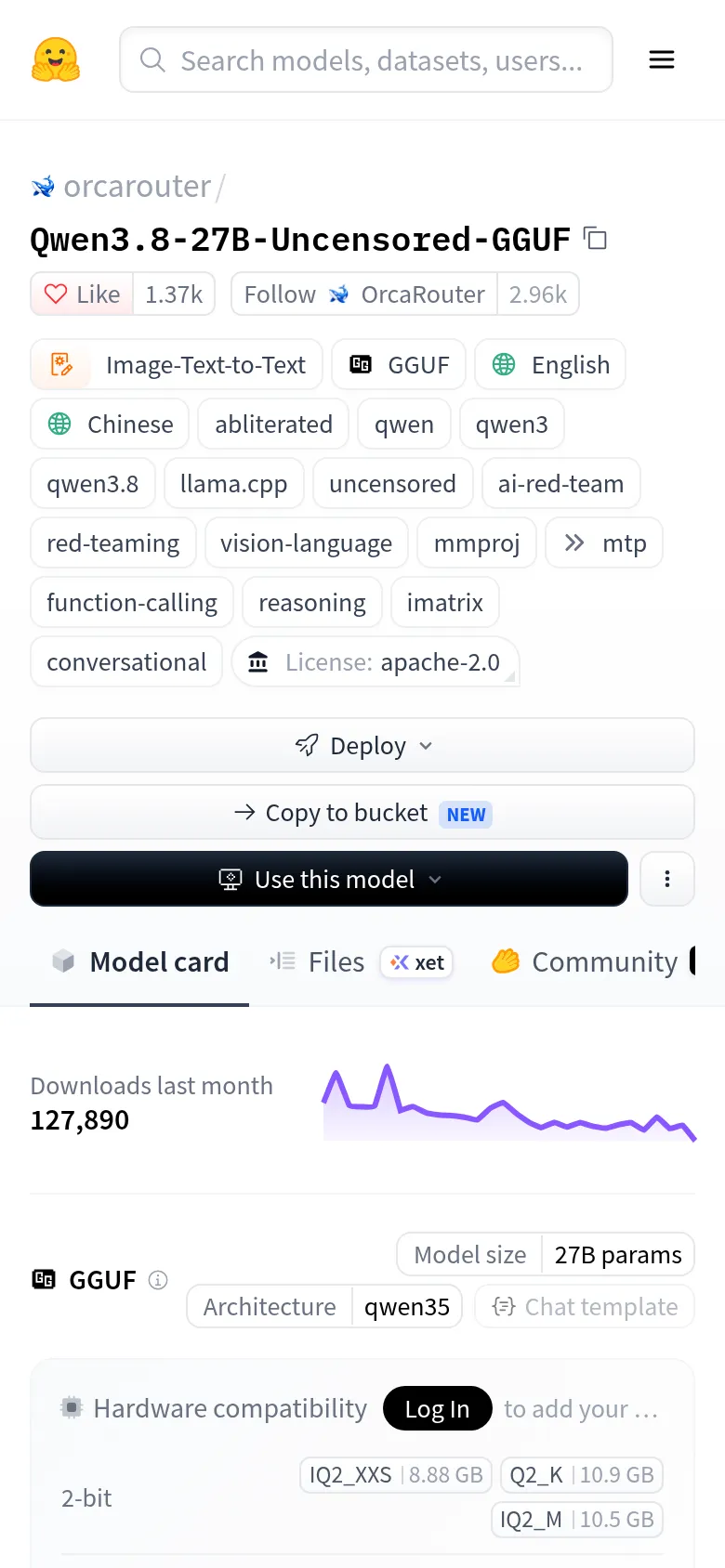Click the GGUF info circle icon

tap(158, 1280)
